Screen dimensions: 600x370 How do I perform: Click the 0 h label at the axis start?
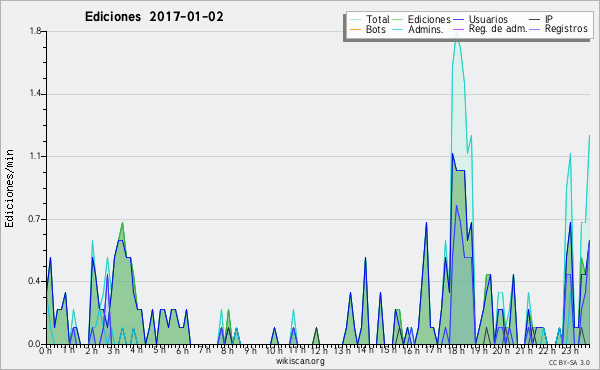tap(46, 350)
